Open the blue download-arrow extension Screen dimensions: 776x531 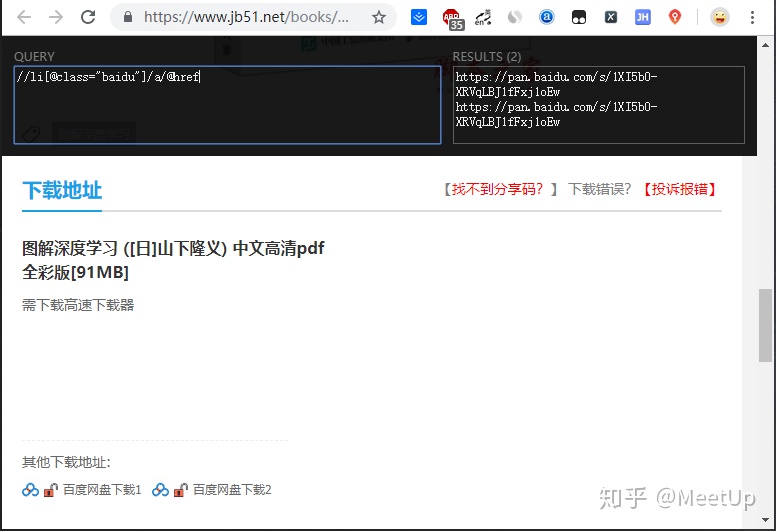click(419, 17)
